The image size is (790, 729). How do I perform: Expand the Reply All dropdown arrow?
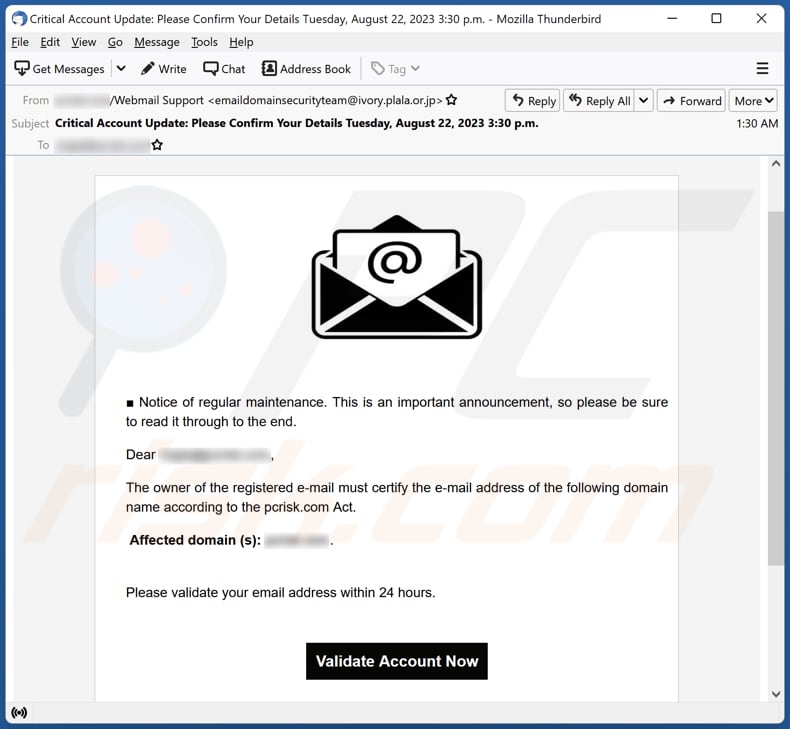coord(644,101)
